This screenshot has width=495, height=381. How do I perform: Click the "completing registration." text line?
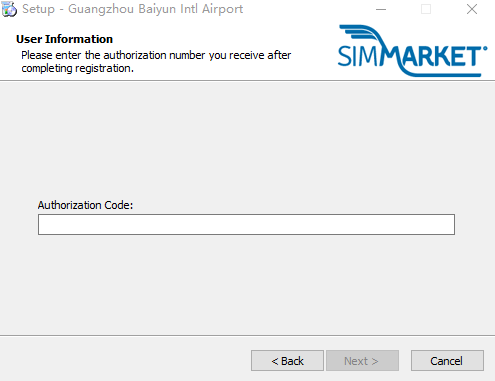click(78, 68)
